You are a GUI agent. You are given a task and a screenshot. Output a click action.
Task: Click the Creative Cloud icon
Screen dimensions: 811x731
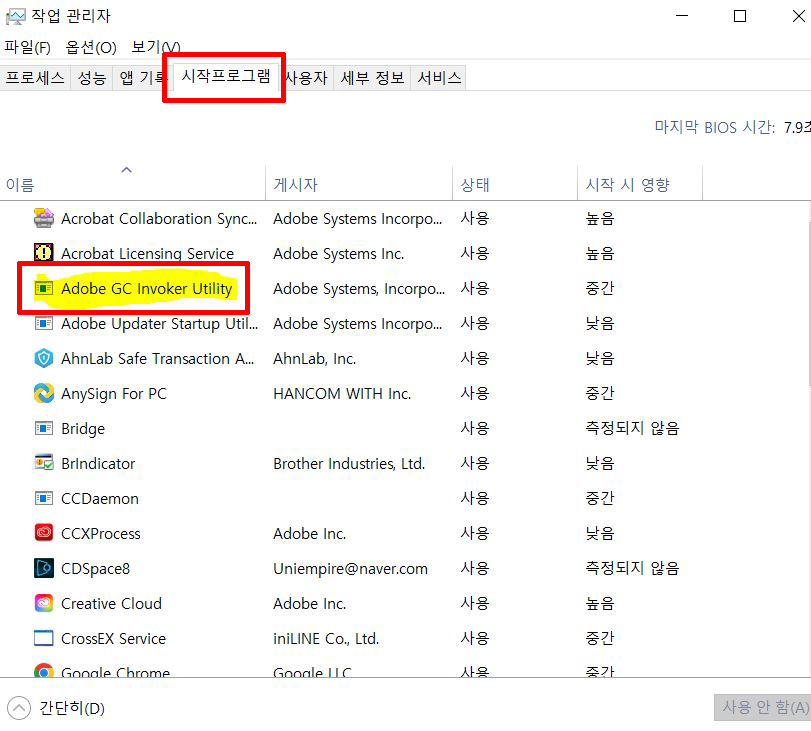tap(43, 603)
